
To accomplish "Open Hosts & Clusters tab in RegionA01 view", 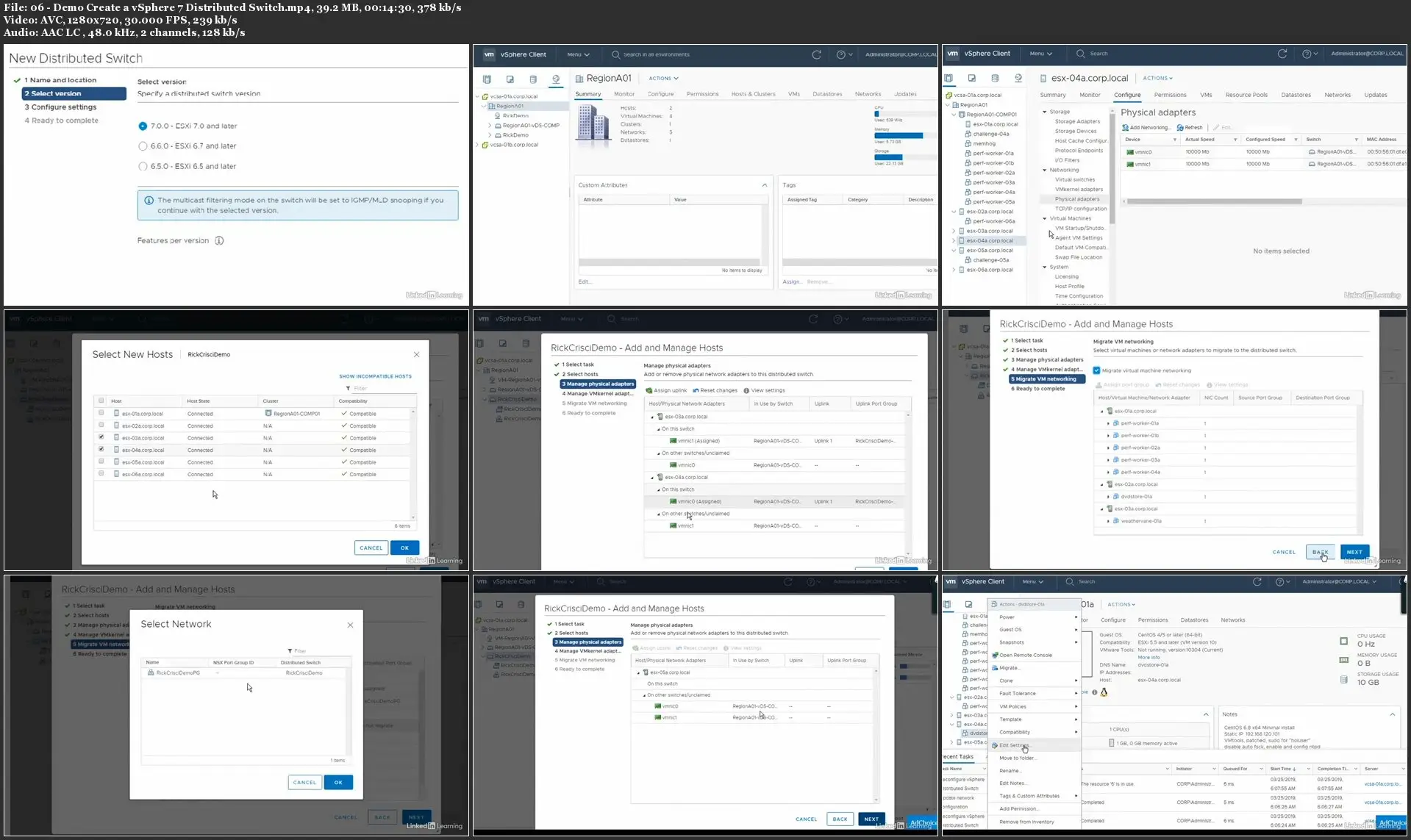I will pos(753,94).
